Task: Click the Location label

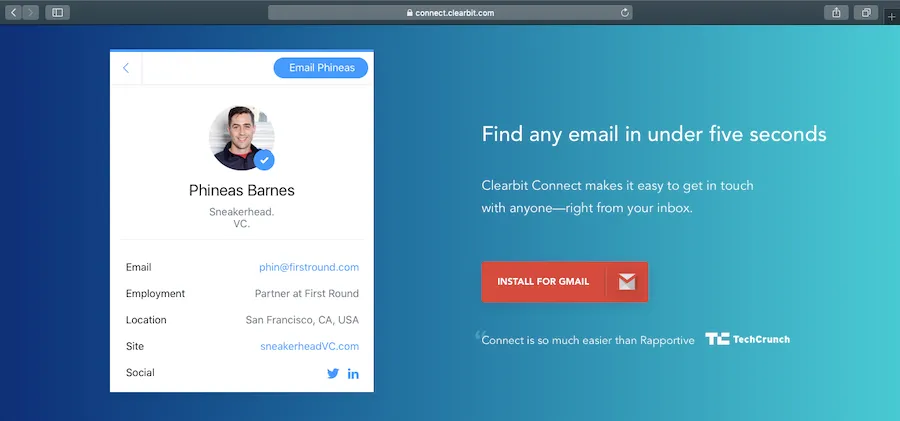Action: (146, 320)
